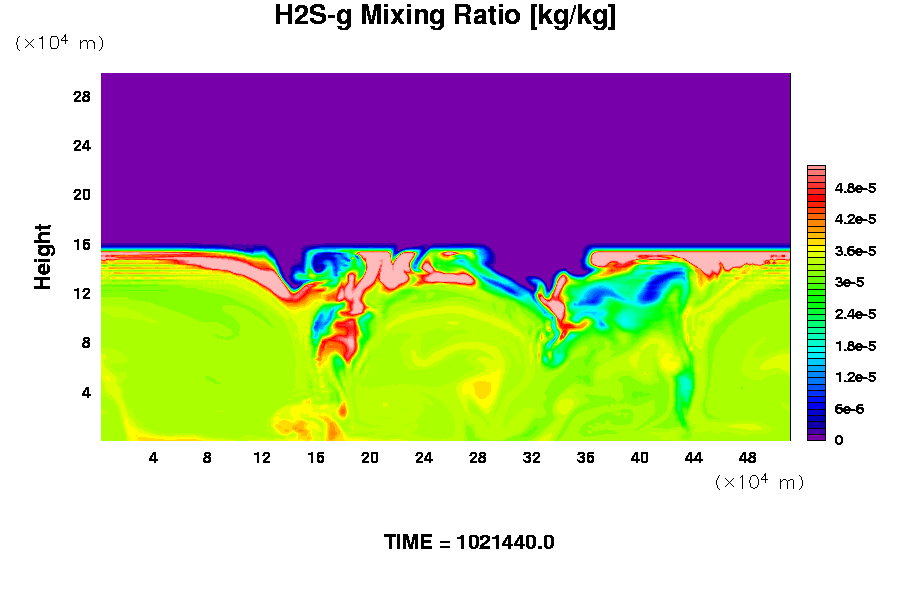Select the Height y-axis label
900x600 pixels.
[43, 256]
